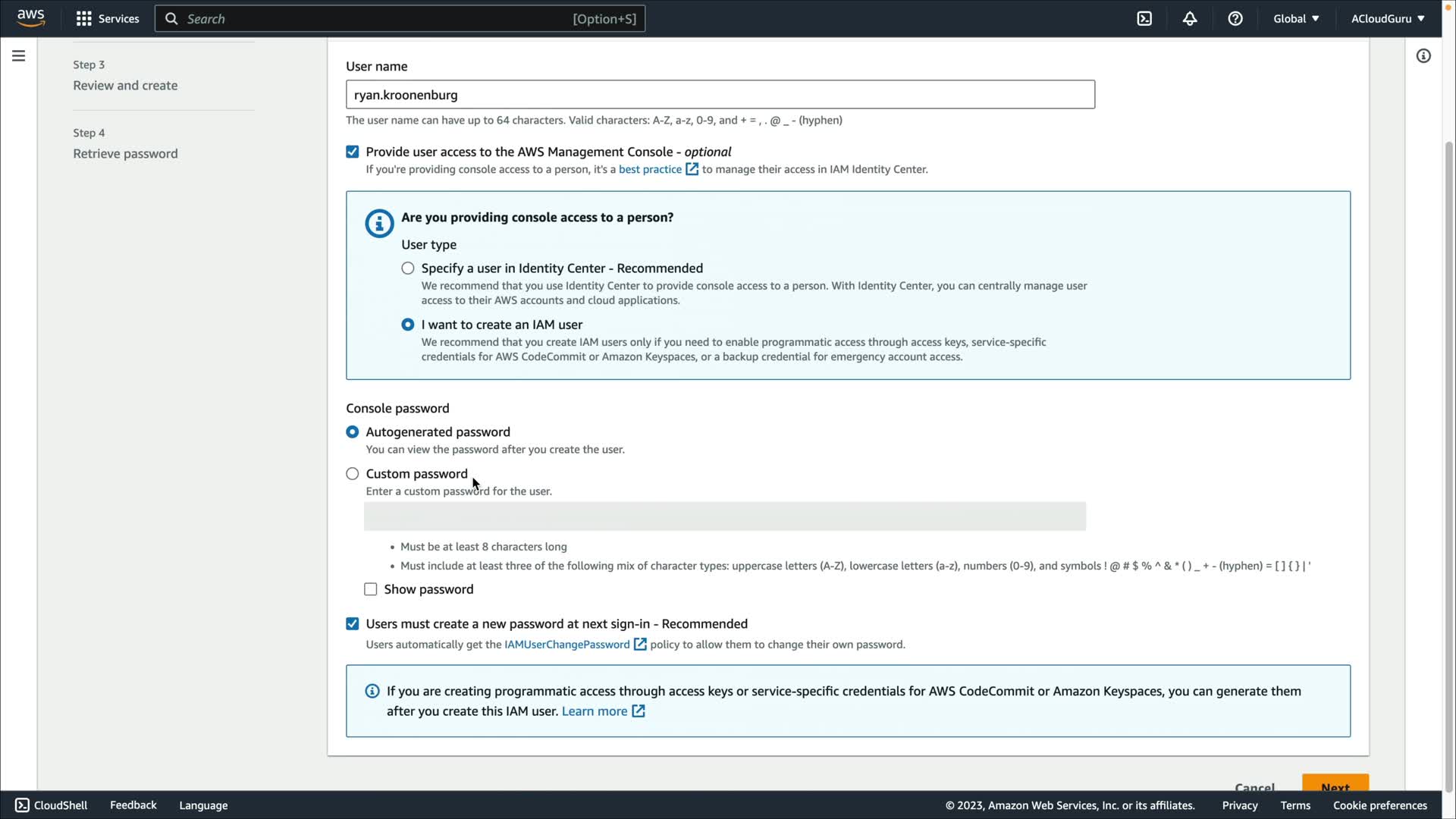1456x819 pixels.
Task: Open the Language selector in footer
Action: tap(203, 805)
